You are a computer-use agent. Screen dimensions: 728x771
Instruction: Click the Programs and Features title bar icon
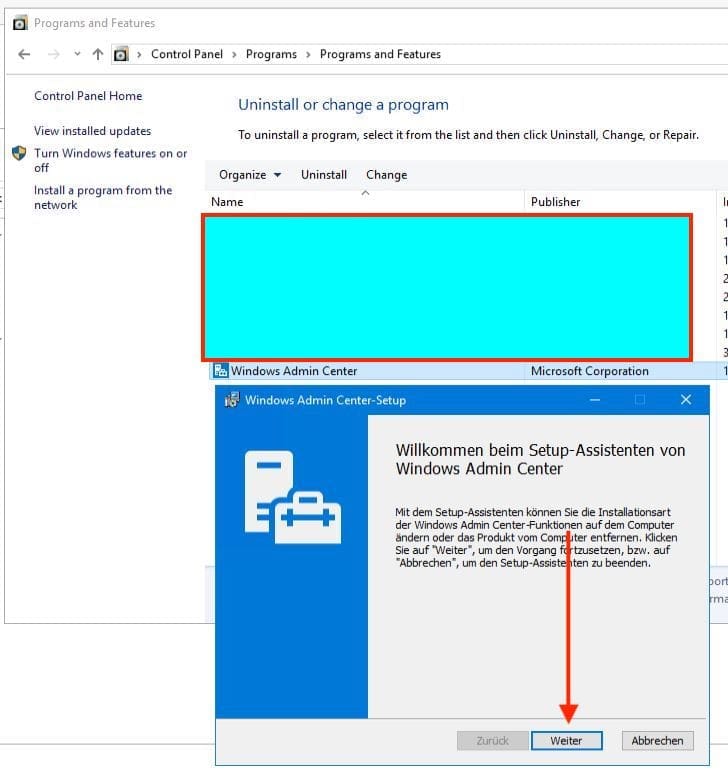[x=20, y=23]
